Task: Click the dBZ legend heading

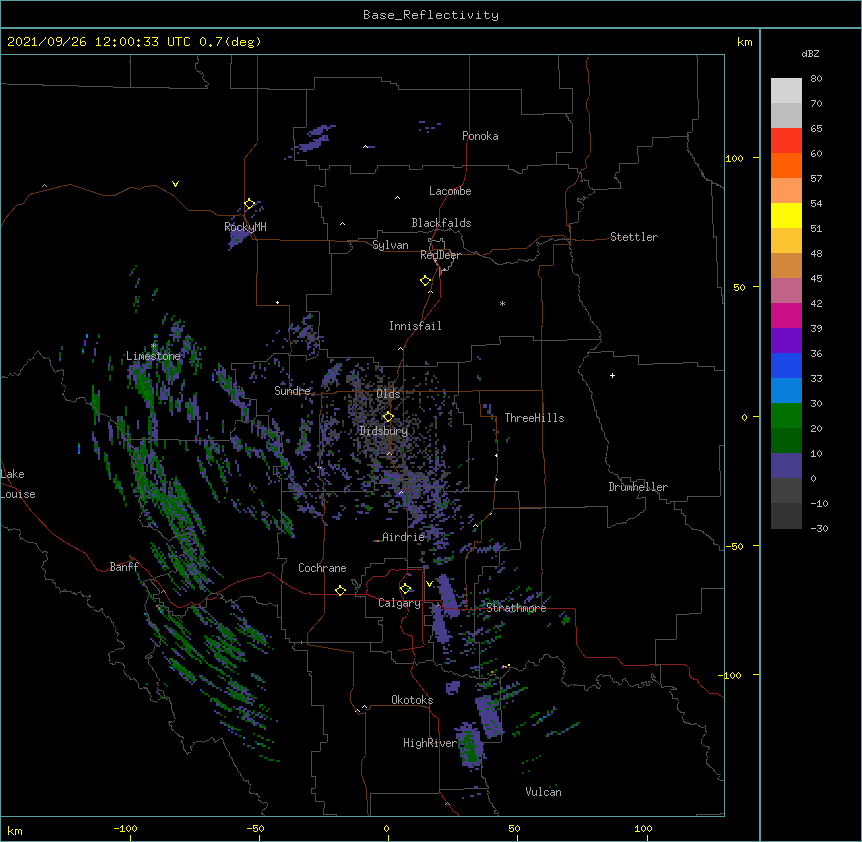Action: tap(810, 54)
